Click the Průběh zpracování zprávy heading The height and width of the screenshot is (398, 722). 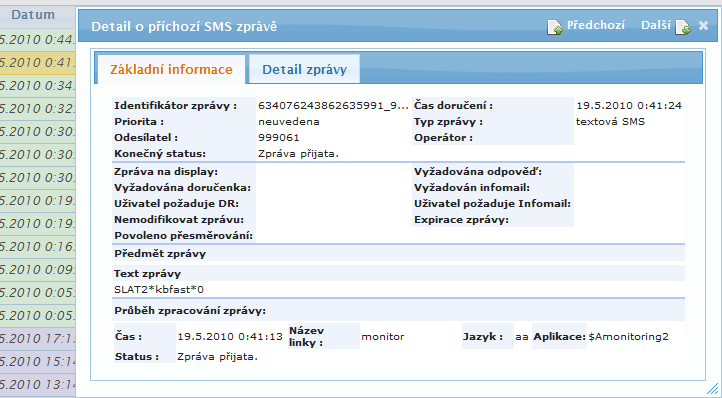[190, 311]
